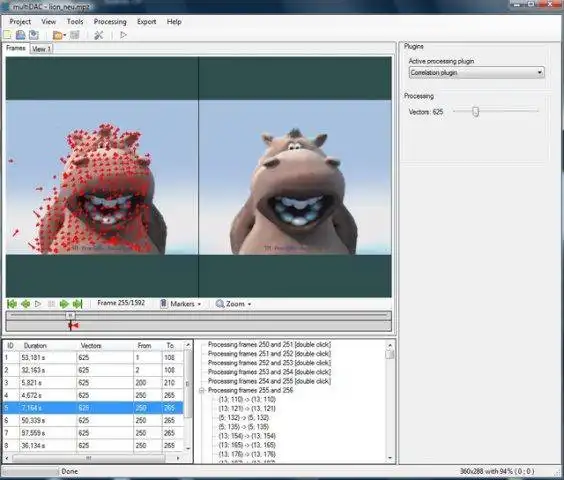This screenshot has width=564, height=480.
Task: Open the dropdown arrow beside the folder icon
Action: point(65,35)
